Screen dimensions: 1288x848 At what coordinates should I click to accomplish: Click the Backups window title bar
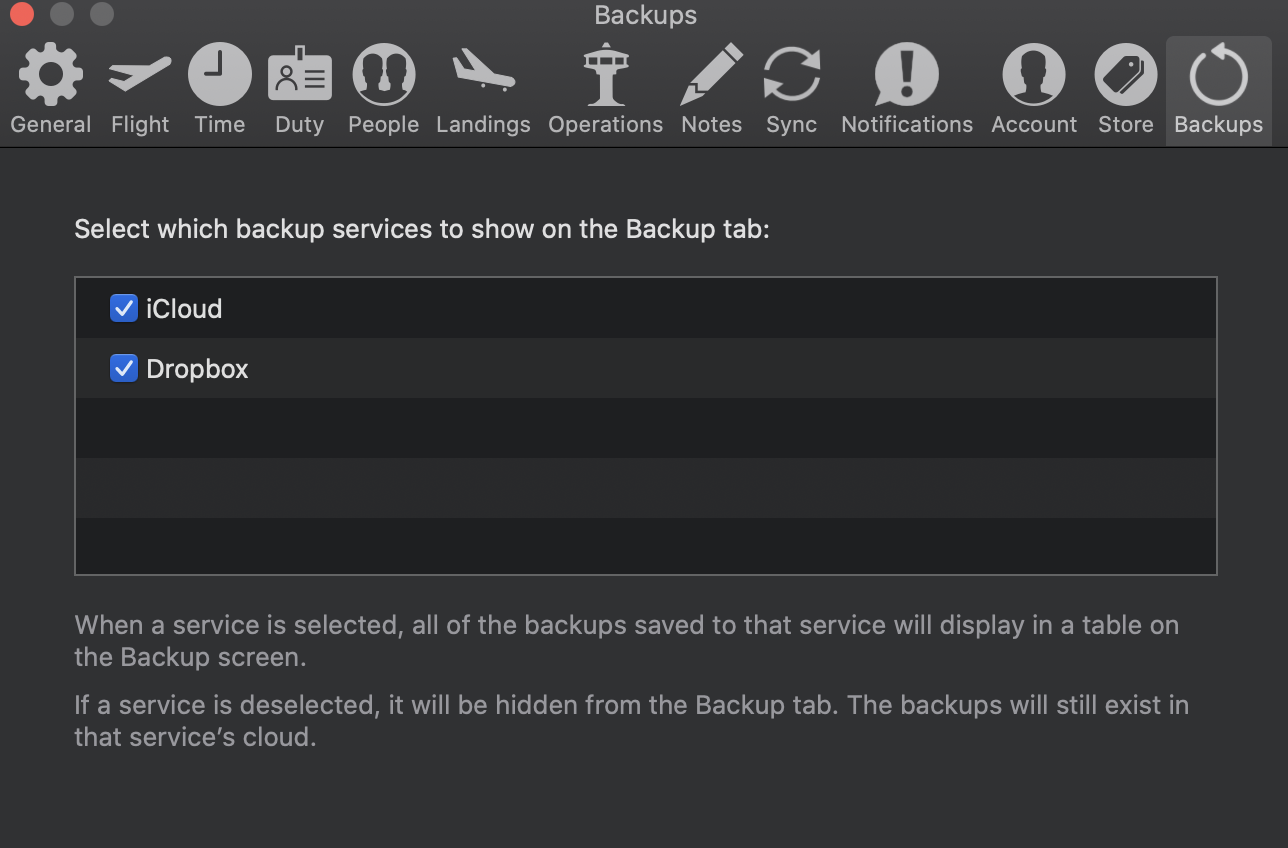tap(646, 15)
